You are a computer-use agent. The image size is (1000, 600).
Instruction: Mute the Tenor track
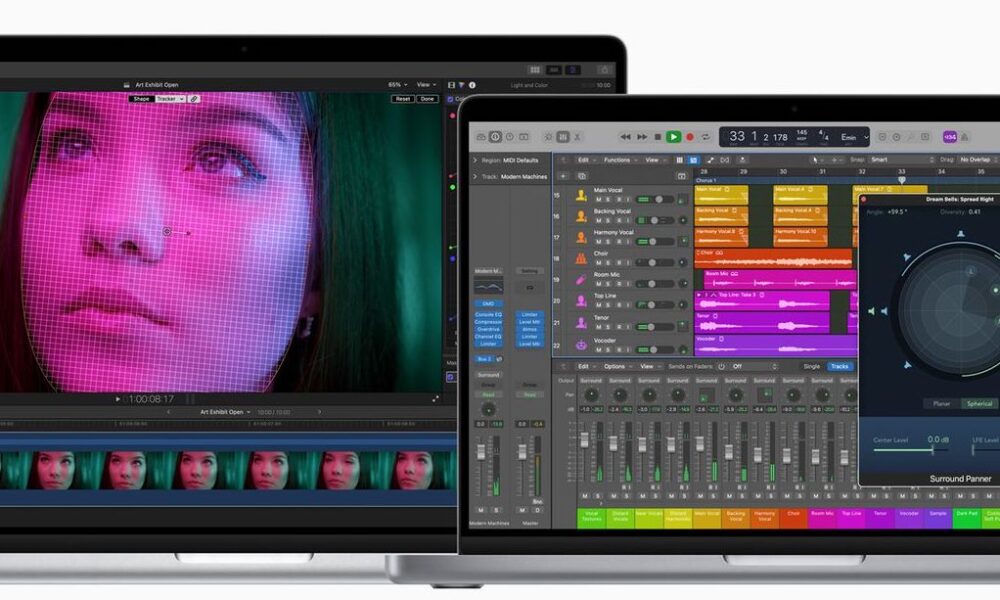598,327
